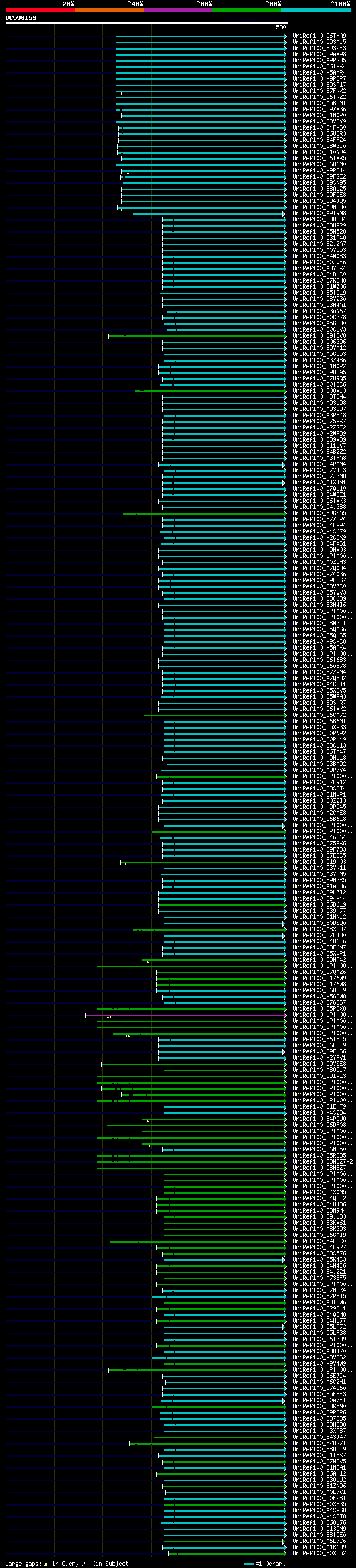Click the orange ~40% identity color bar

(x=109, y=10)
